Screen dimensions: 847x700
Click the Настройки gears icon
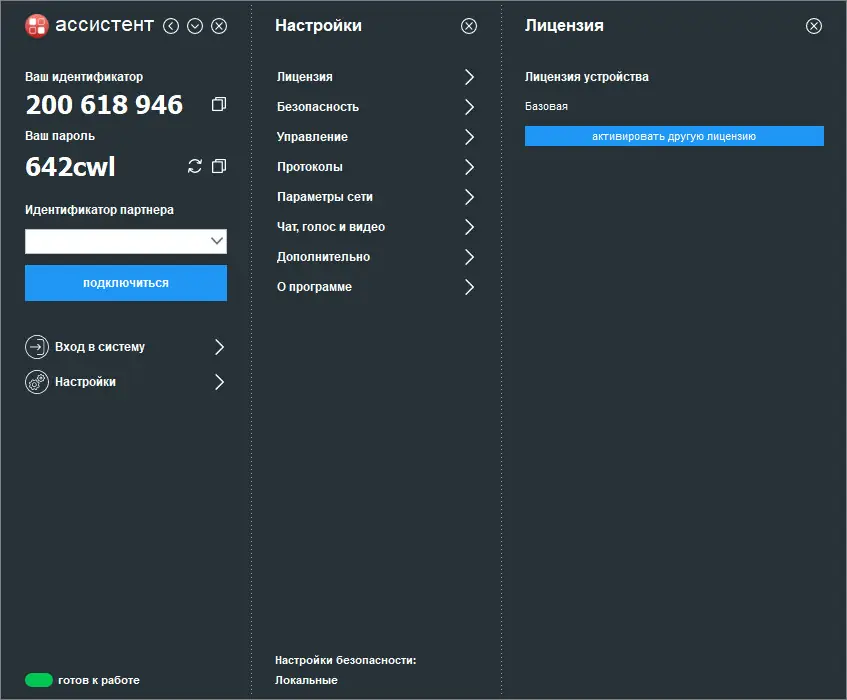pyautogui.click(x=37, y=382)
